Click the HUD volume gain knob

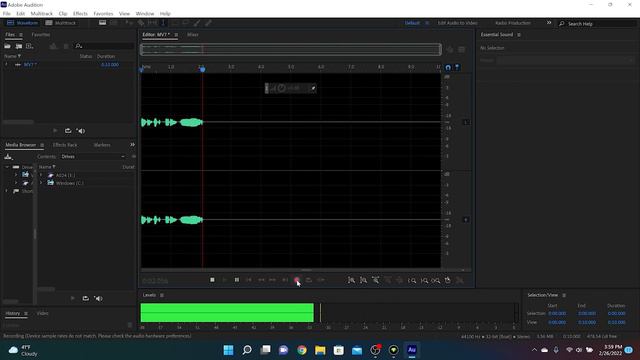pyautogui.click(x=281, y=88)
